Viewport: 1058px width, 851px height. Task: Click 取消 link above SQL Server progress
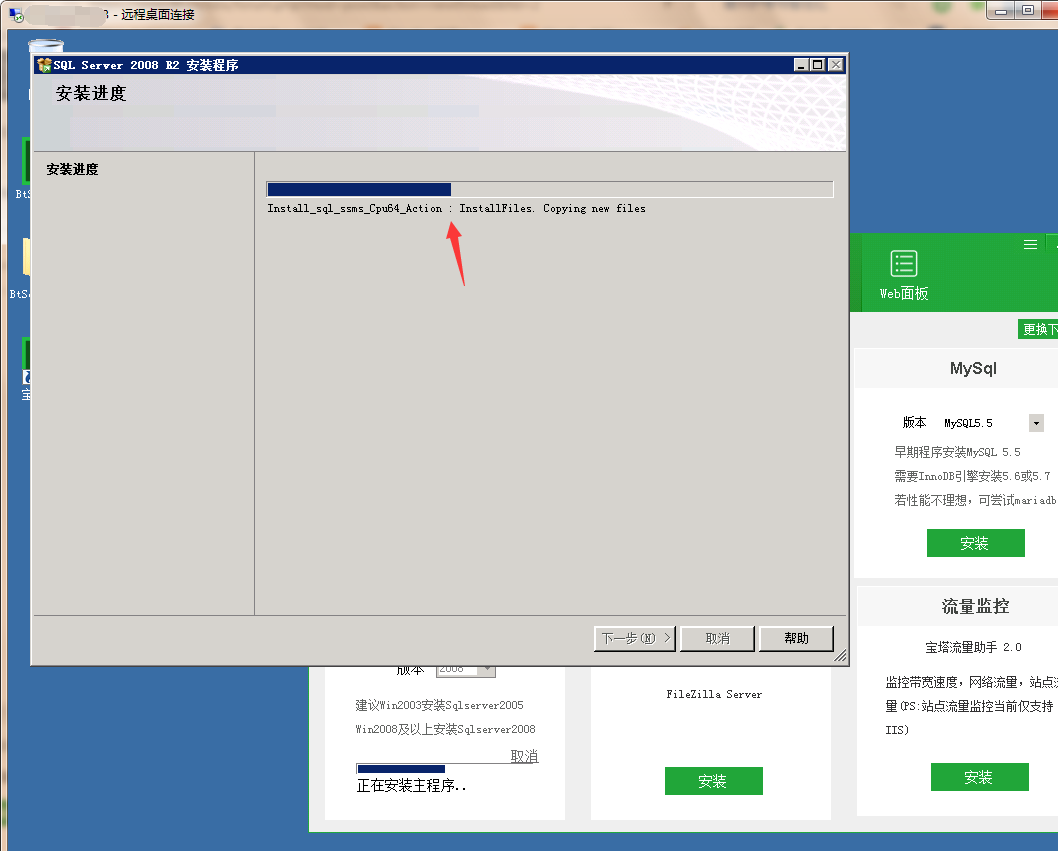524,756
